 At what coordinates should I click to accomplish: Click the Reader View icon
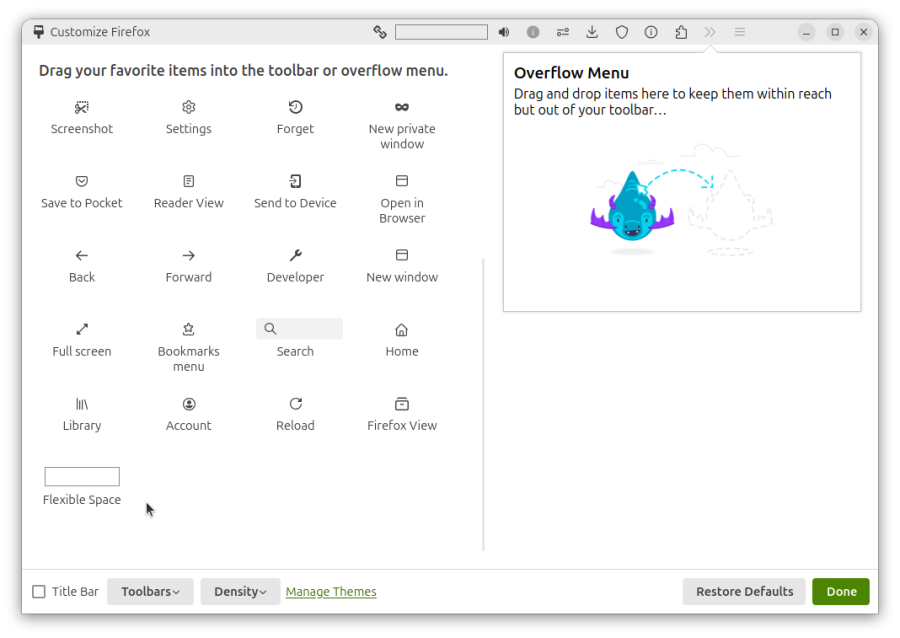[x=189, y=181]
